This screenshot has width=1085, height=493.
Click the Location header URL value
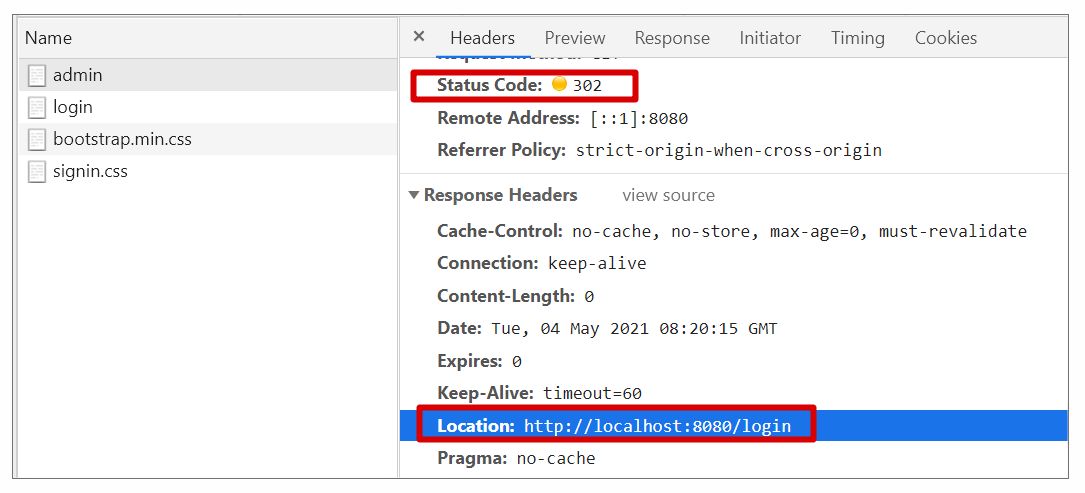[657, 427]
